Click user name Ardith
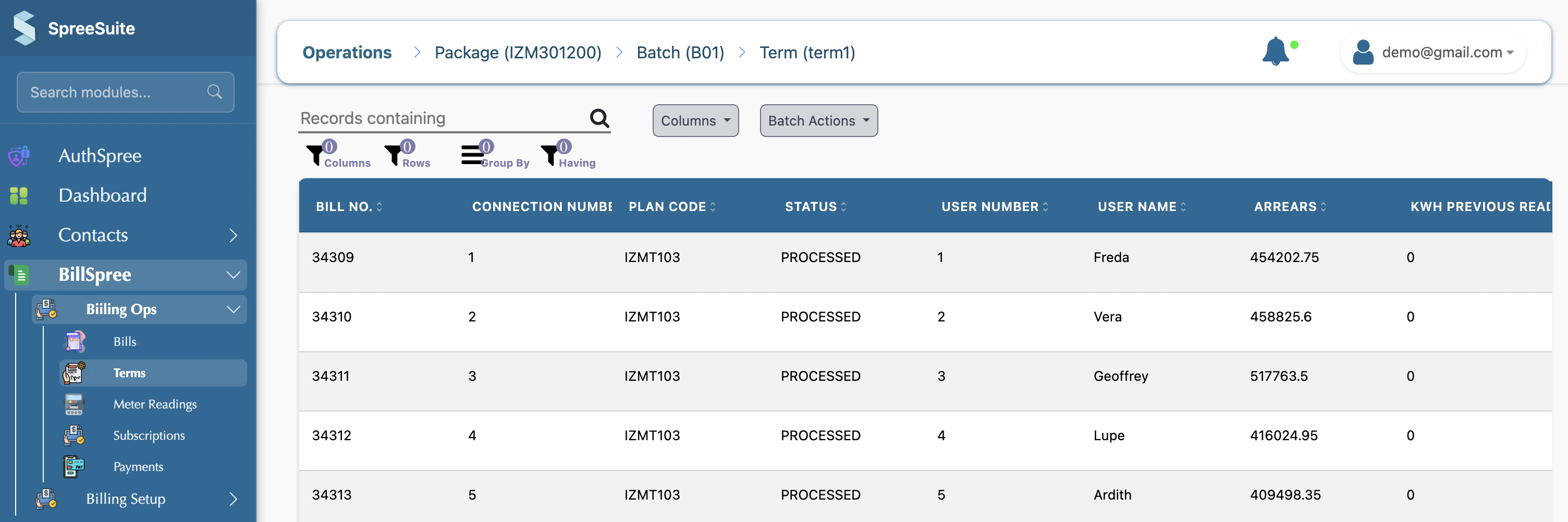 point(1112,494)
